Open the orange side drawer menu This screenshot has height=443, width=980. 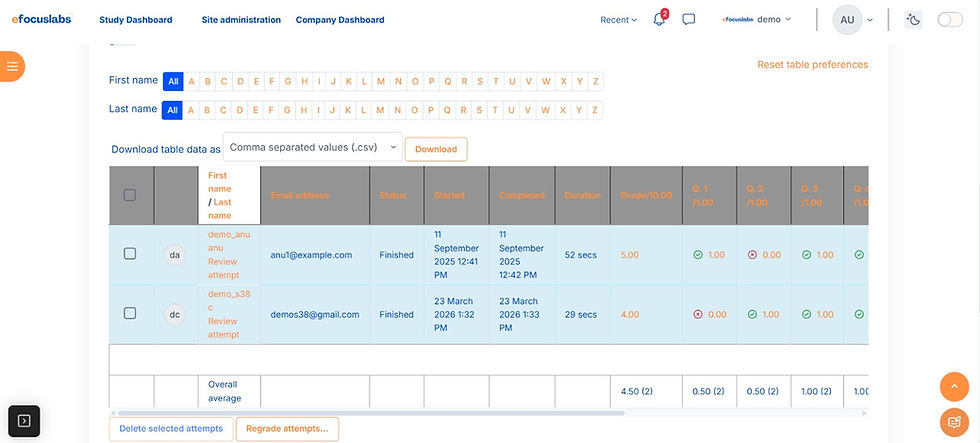12,66
